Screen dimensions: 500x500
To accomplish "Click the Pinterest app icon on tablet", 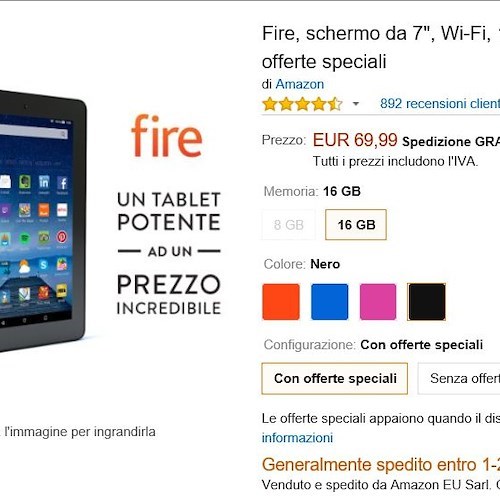I will tap(62, 237).
